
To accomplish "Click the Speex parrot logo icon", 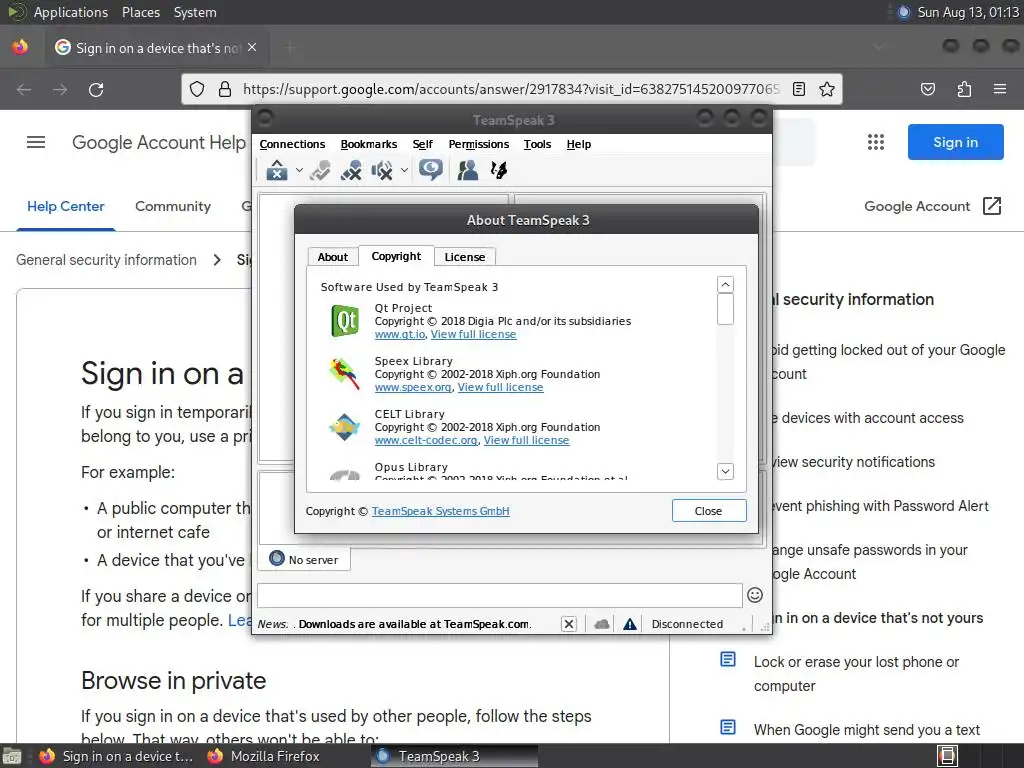I will click(344, 374).
